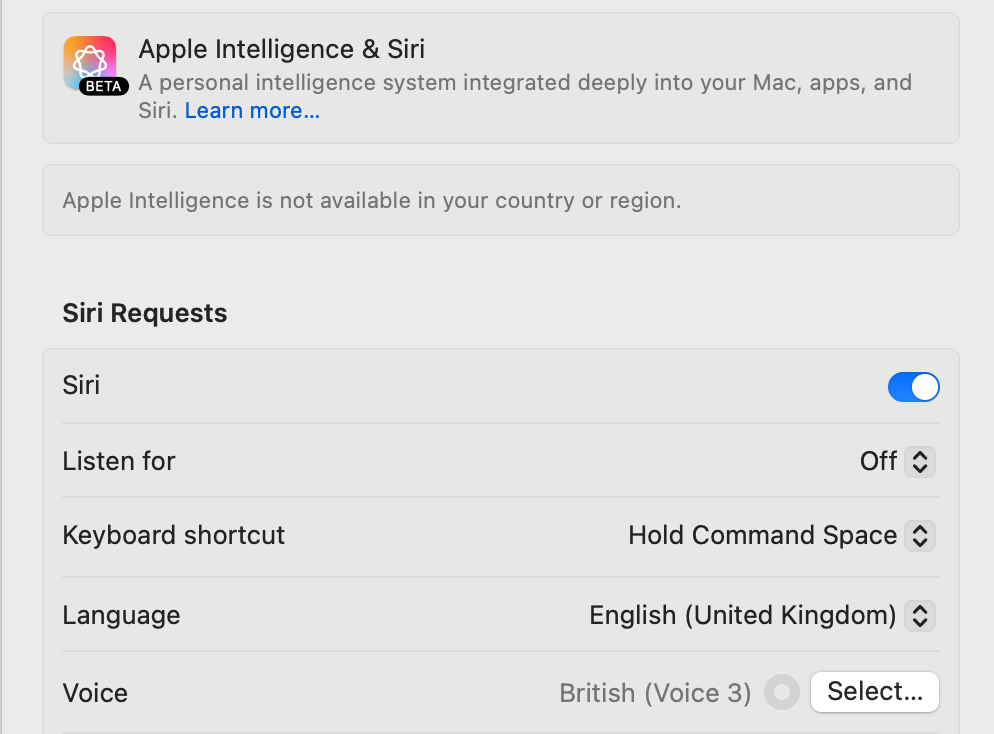
Task: Click the Hold Command Space value
Action: (x=763, y=536)
